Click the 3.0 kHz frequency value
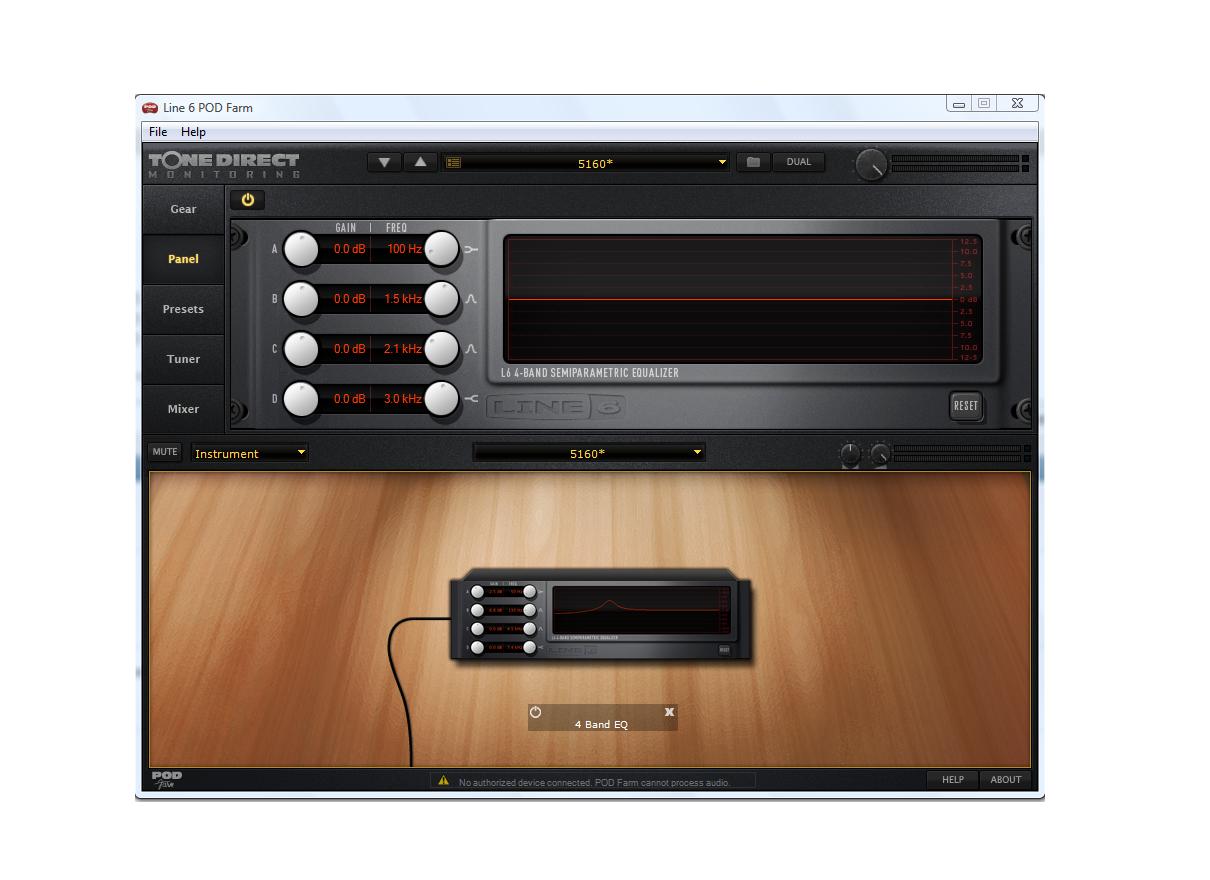 (x=403, y=399)
